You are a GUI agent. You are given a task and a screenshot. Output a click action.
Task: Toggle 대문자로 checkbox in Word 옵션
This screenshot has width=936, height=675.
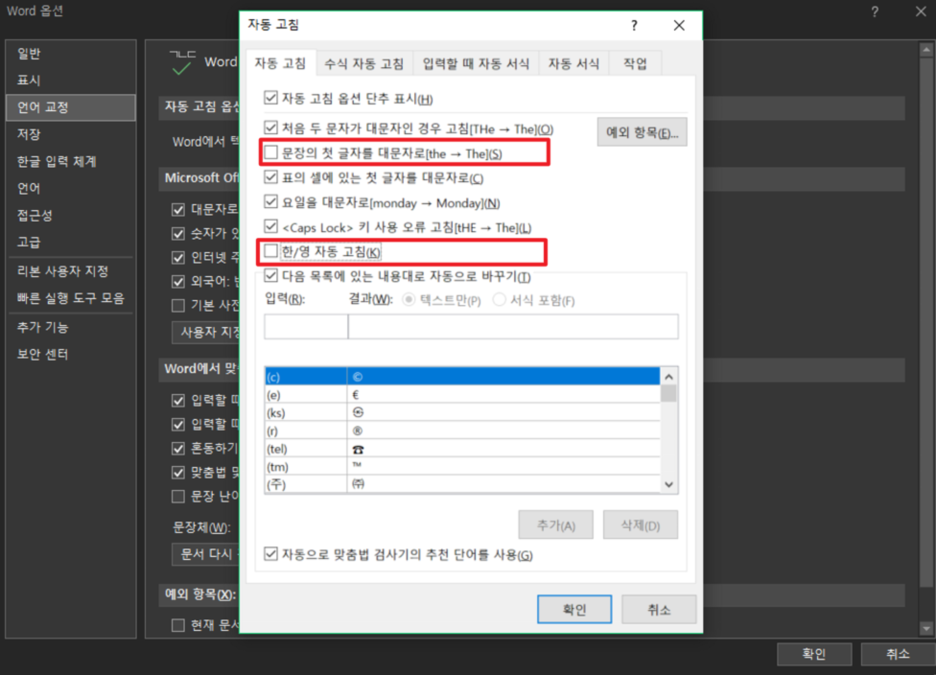(x=178, y=209)
